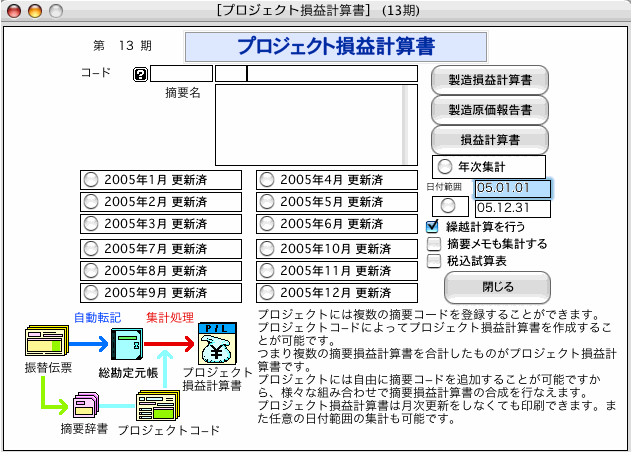
Task: Click the start date field 05.01.01
Action: pos(512,188)
